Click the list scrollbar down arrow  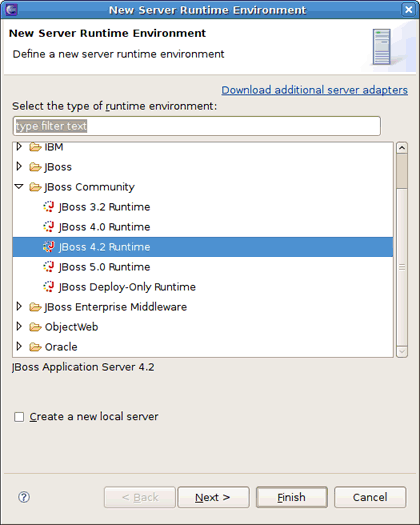click(x=402, y=352)
